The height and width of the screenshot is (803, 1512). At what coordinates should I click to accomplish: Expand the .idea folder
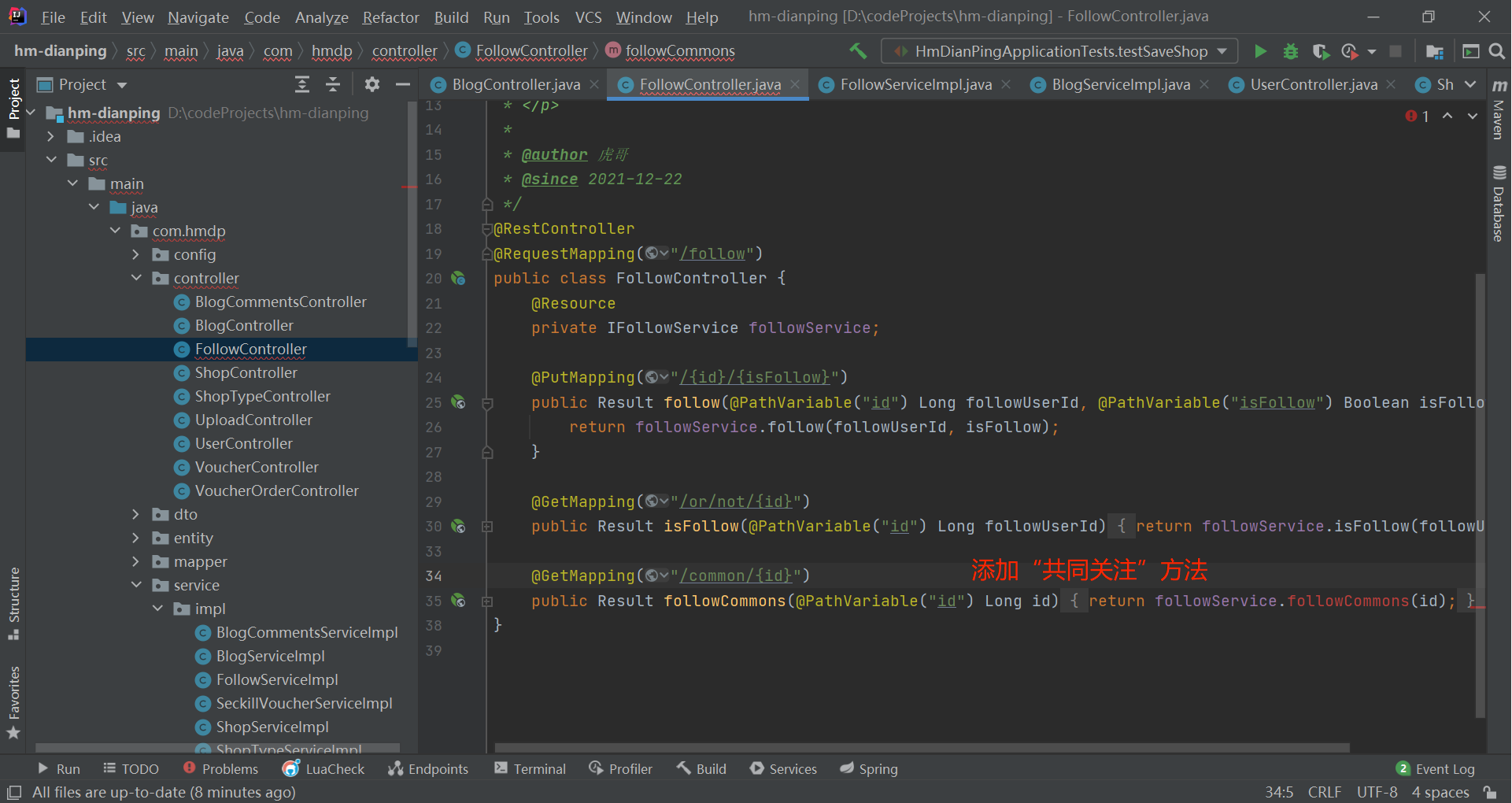51,136
